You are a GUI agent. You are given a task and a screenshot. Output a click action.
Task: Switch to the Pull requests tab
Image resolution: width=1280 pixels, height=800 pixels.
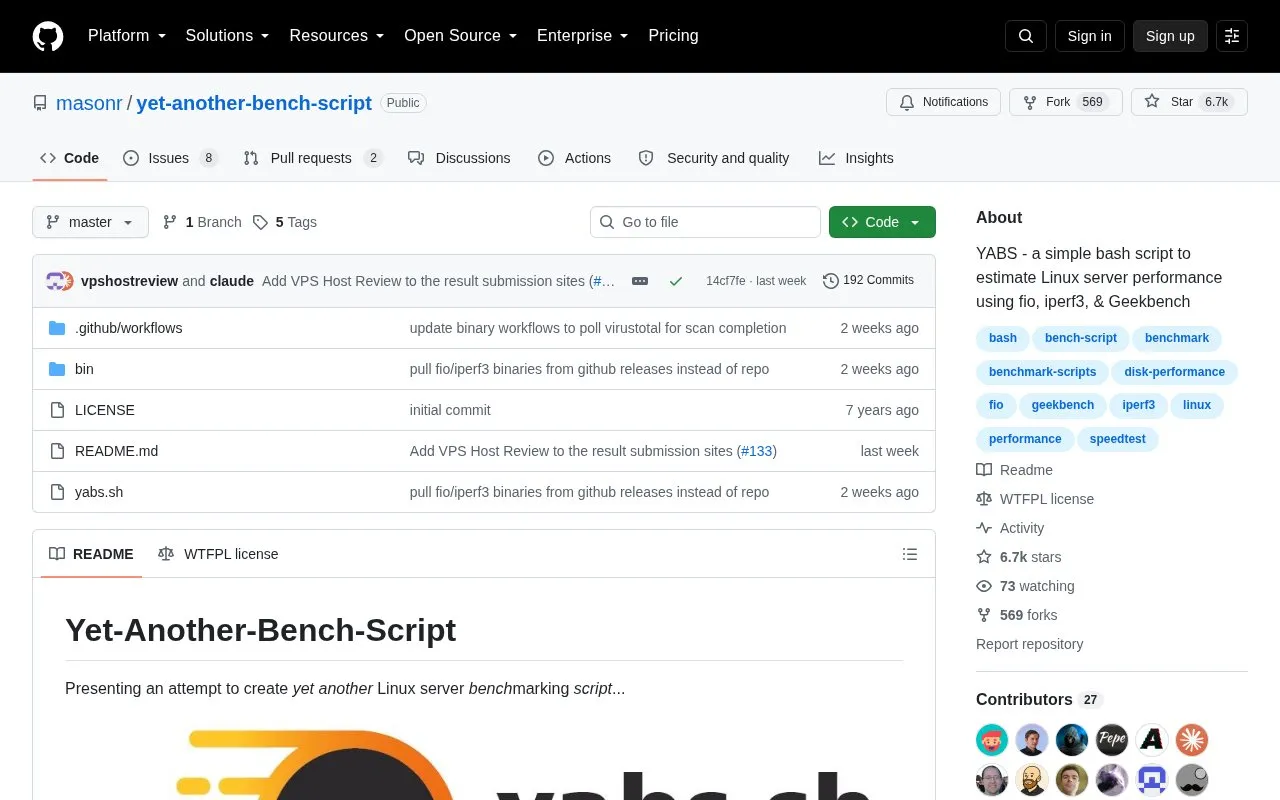pyautogui.click(x=313, y=158)
